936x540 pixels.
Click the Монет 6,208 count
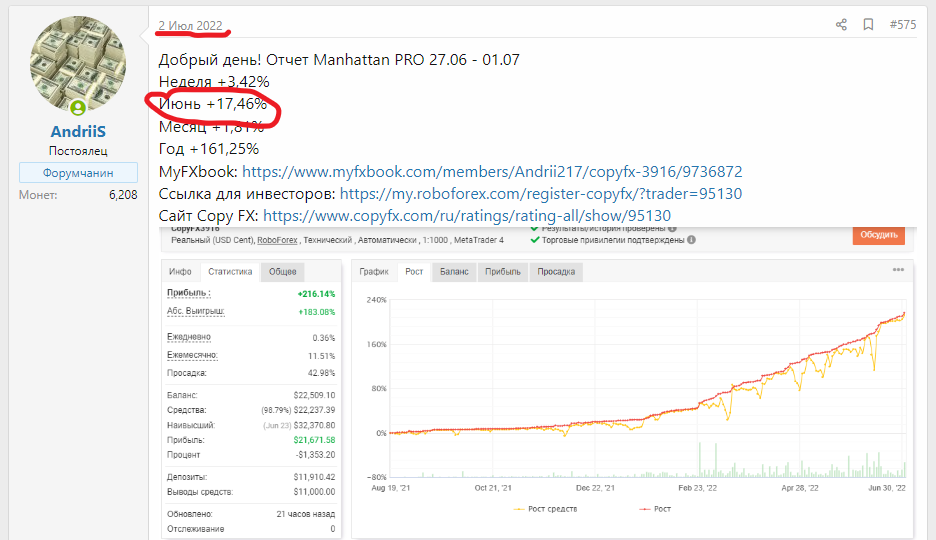(123, 195)
